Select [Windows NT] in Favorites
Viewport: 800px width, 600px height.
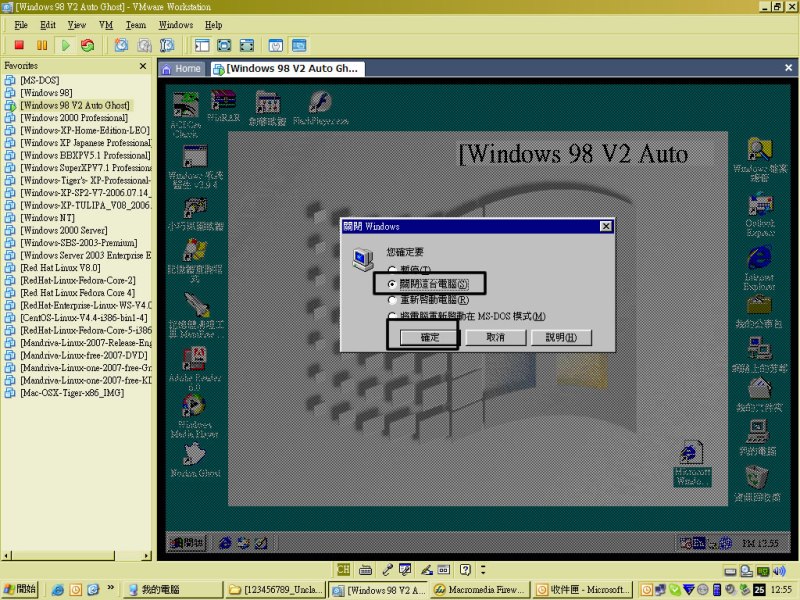coord(47,218)
